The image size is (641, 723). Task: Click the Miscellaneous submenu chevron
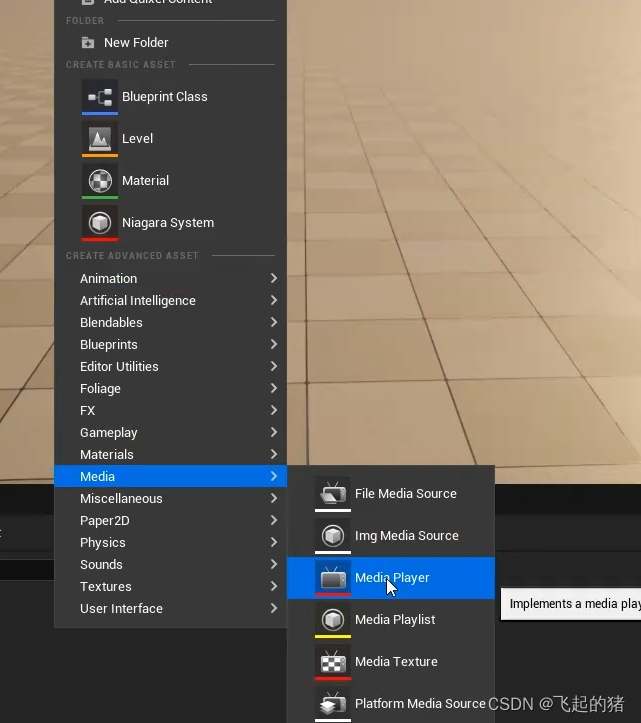pos(274,498)
